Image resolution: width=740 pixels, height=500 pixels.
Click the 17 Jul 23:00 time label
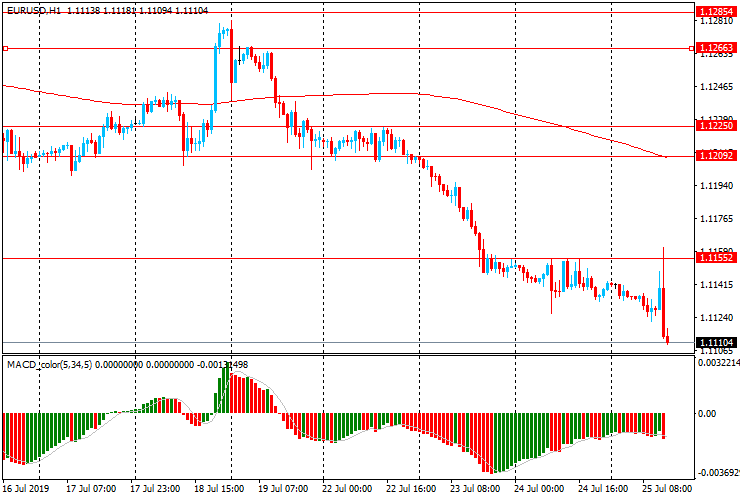(155, 488)
